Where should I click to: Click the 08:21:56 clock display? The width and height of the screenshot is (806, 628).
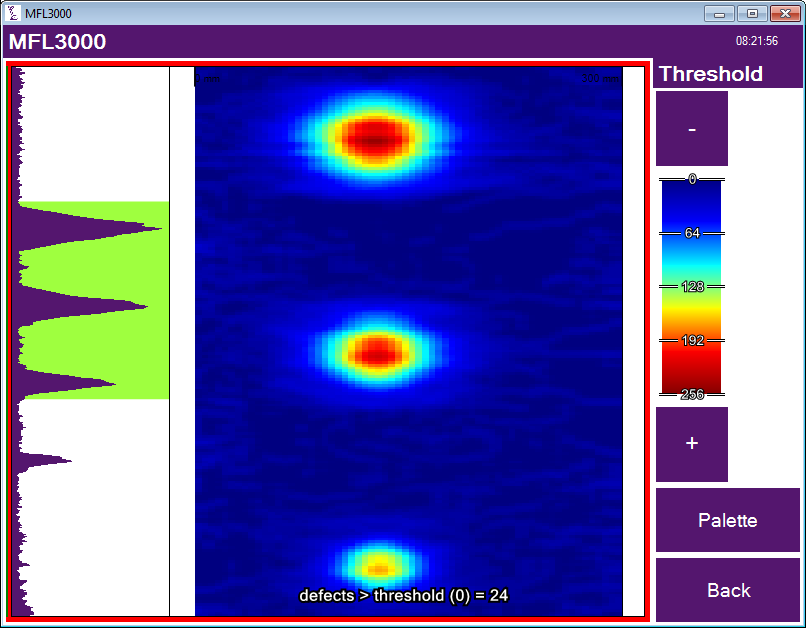tap(756, 42)
